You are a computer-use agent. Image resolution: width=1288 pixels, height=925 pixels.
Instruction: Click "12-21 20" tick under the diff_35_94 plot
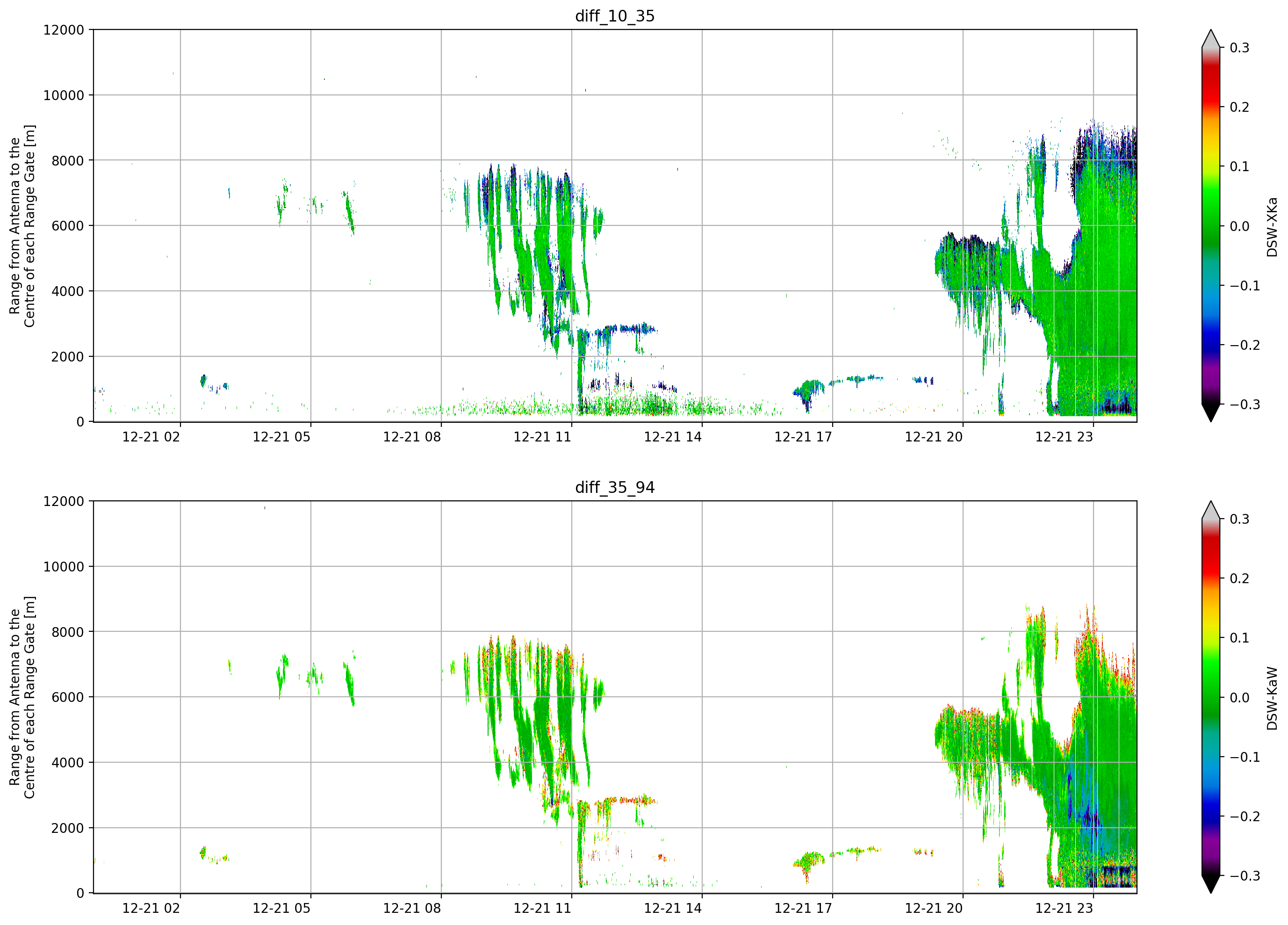pyautogui.click(x=934, y=908)
